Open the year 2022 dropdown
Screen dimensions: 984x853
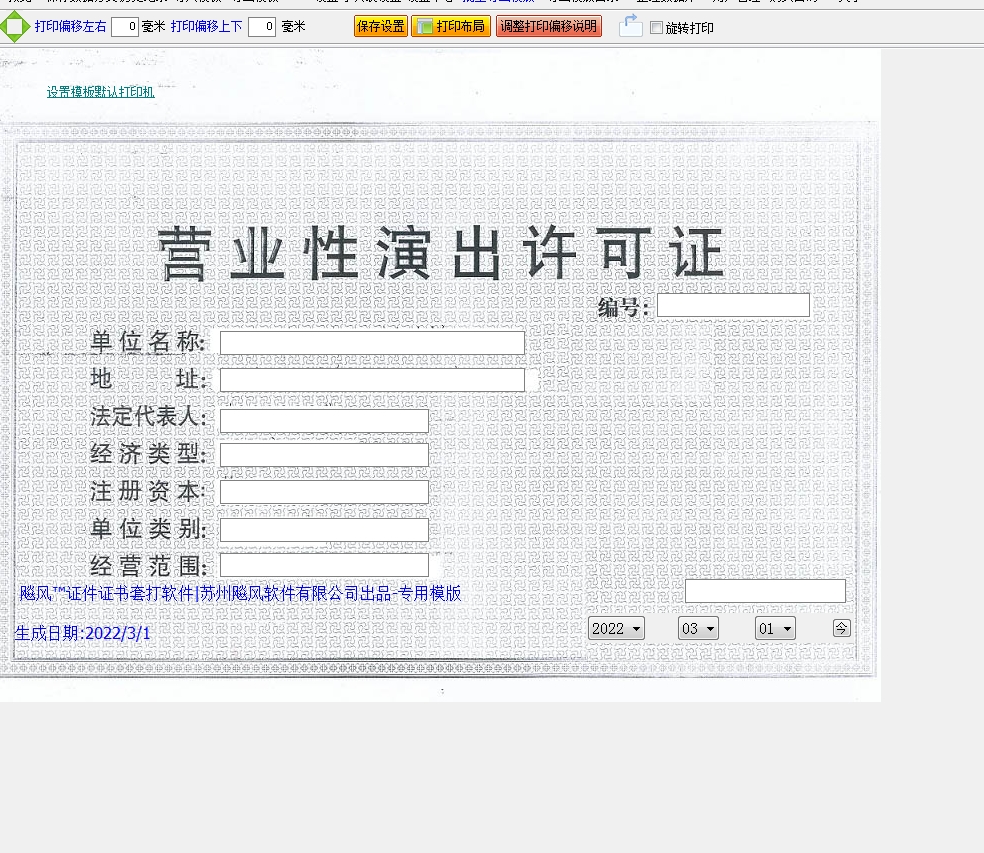tap(616, 628)
